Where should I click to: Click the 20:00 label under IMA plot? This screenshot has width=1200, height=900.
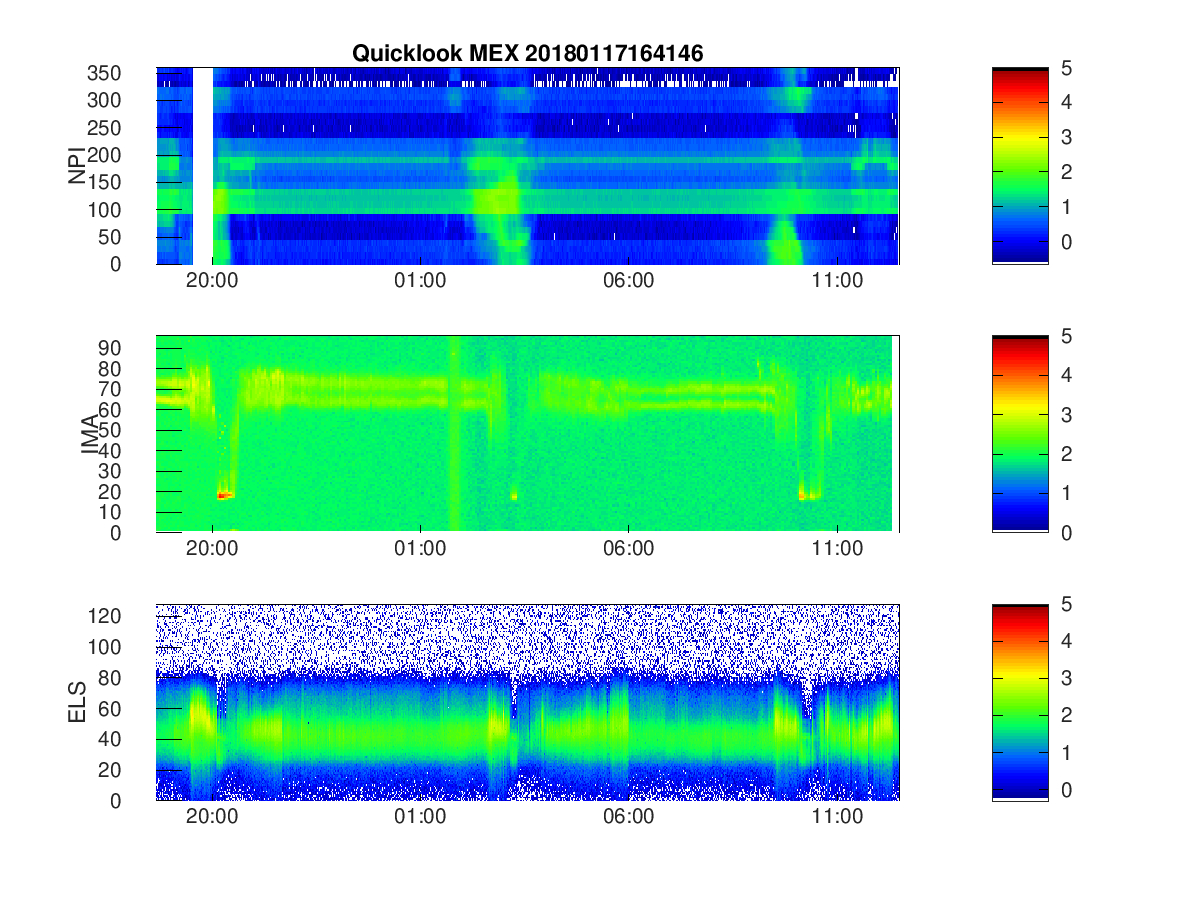coord(212,550)
